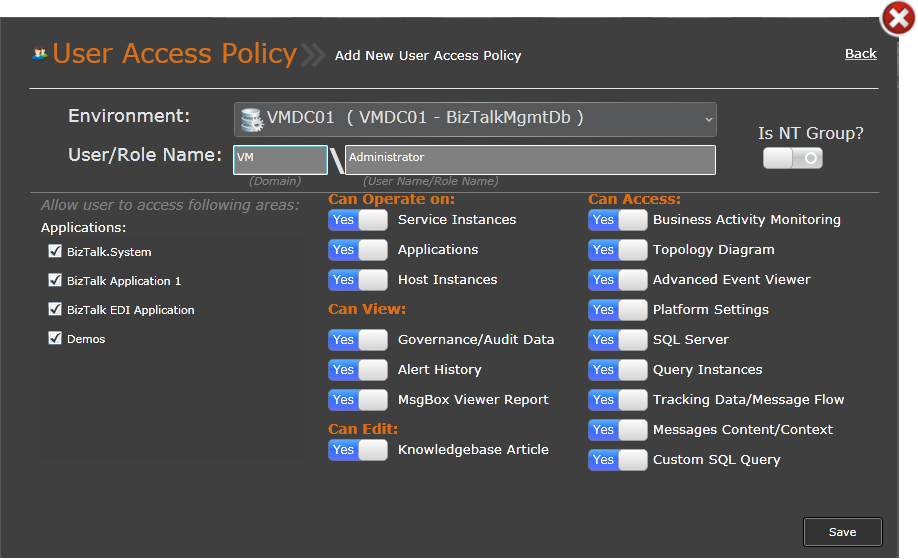Click the double chevron breadcrumb arrow
The width and height of the screenshot is (918, 559).
click(x=313, y=54)
